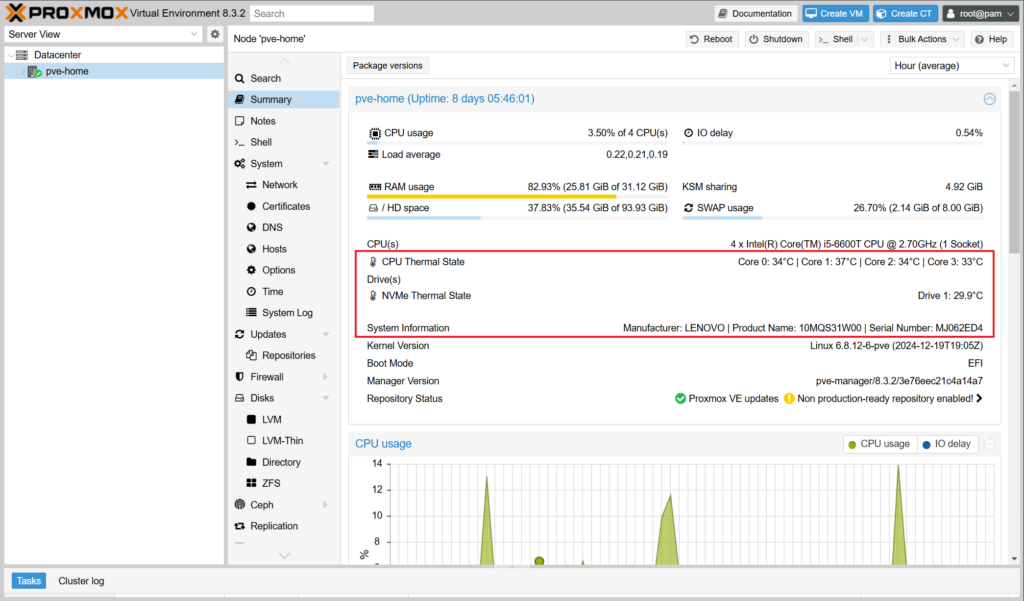Click the Package versions button
1024x601 pixels.
tap(388, 66)
